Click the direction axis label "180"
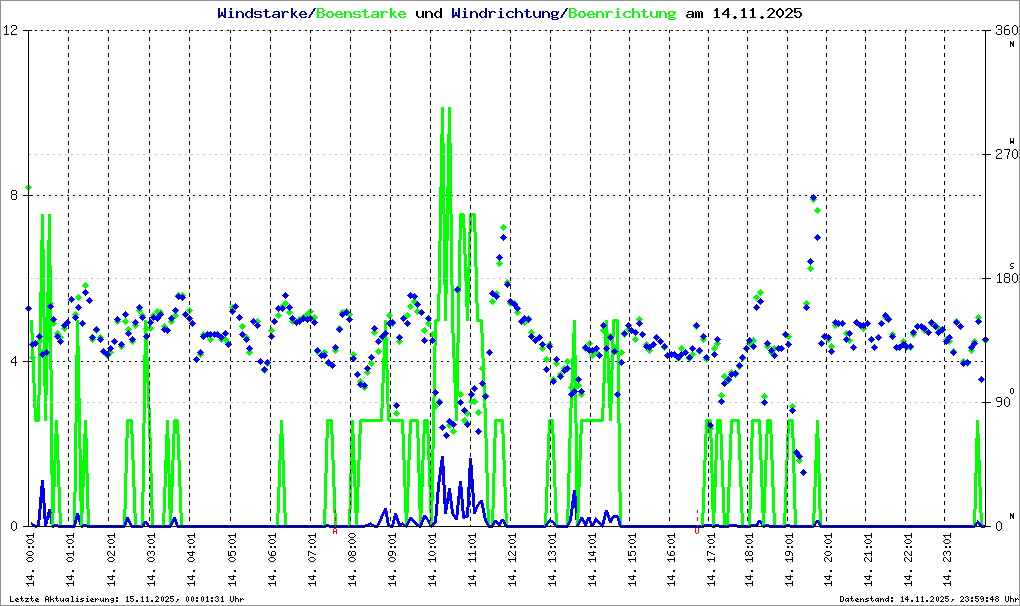Viewport: 1020px width, 606px height. pos(1006,278)
